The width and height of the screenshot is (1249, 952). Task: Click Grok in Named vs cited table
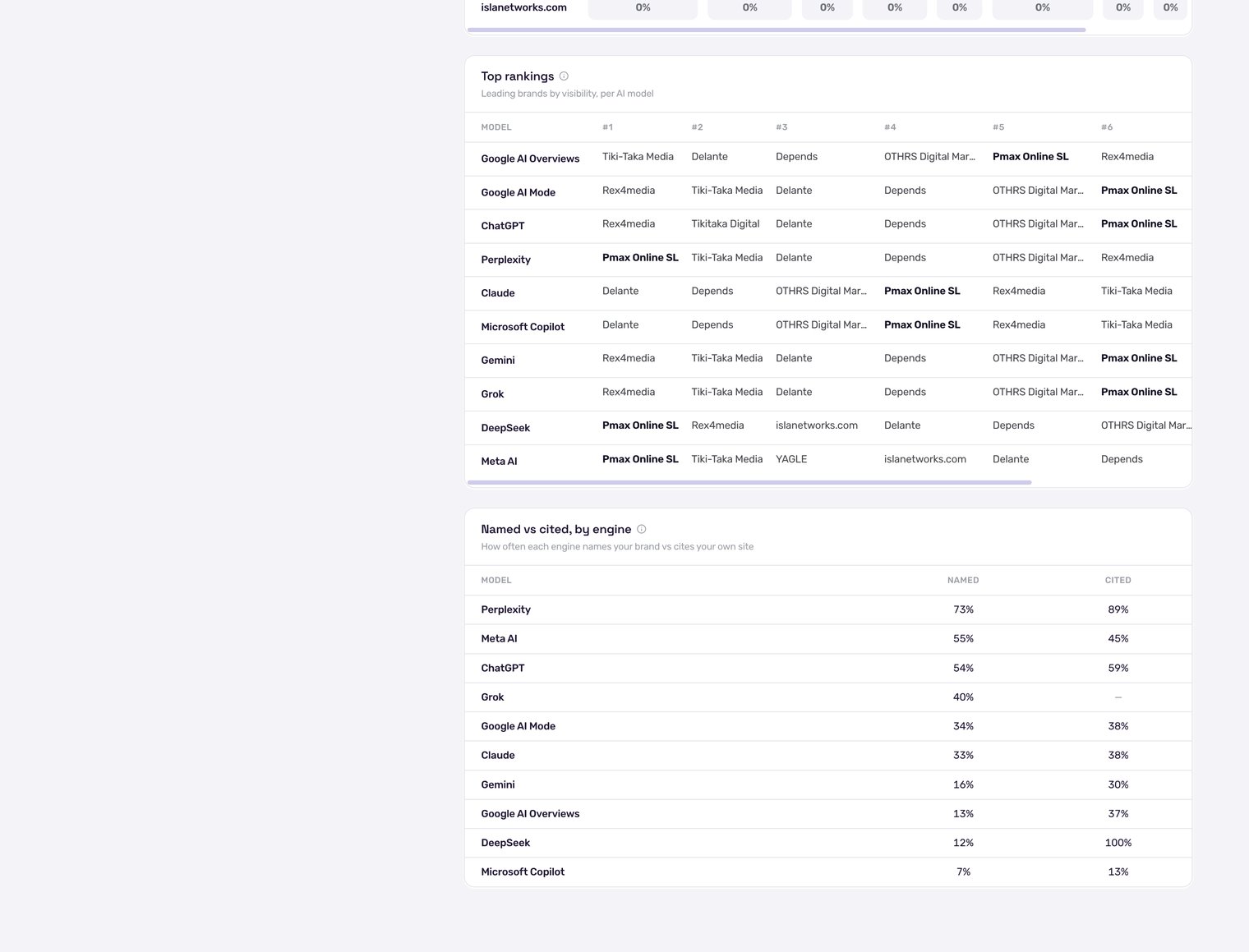492,697
